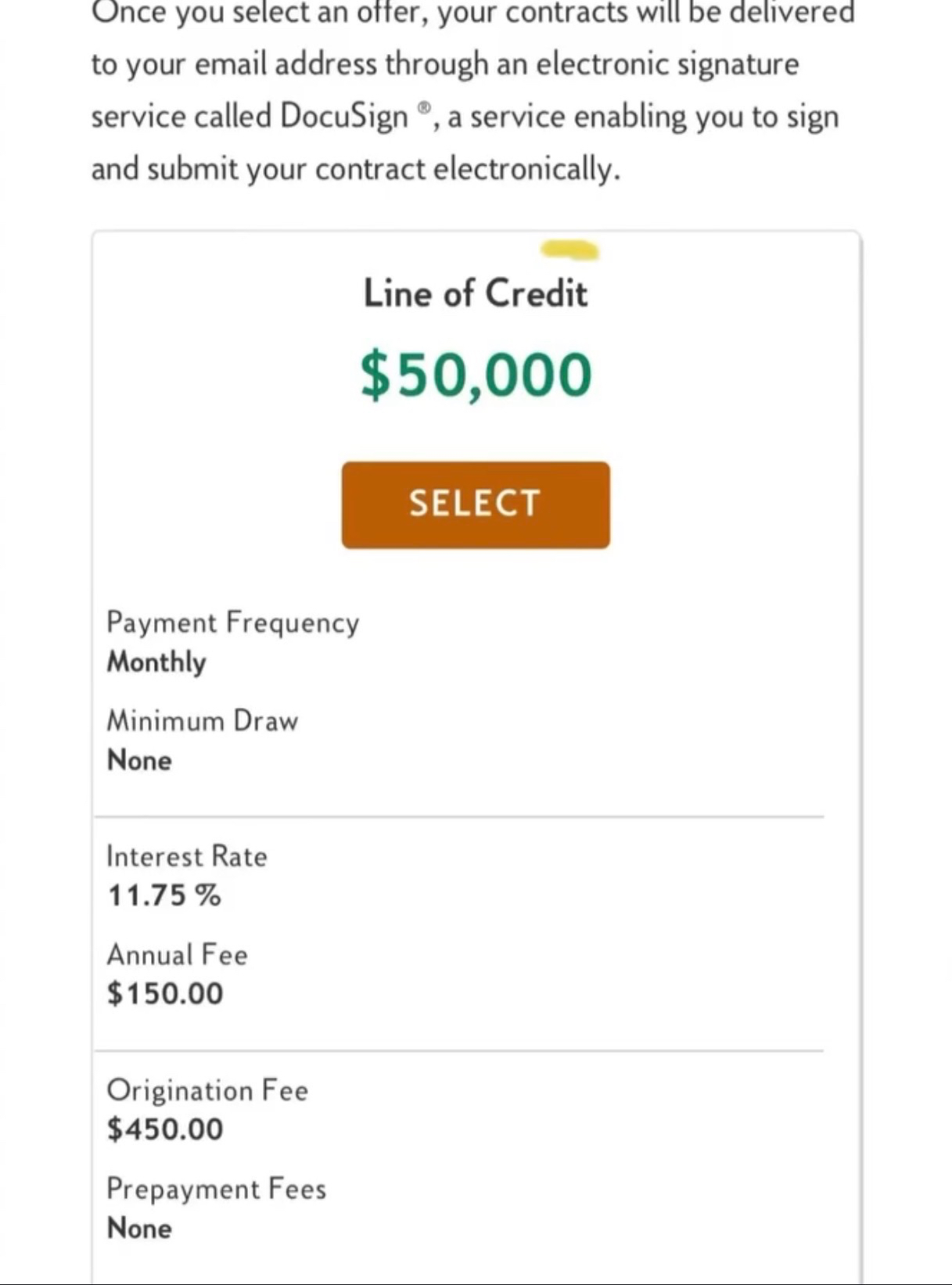Click the word DocuSign in the paragraph

click(x=343, y=117)
